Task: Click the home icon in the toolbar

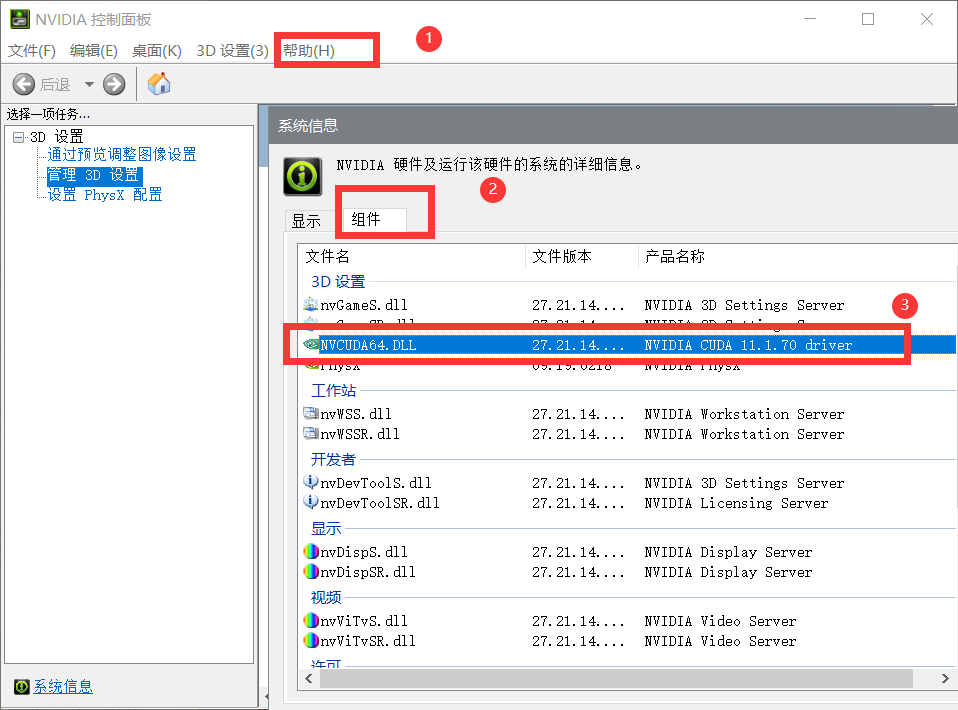Action: 158,84
